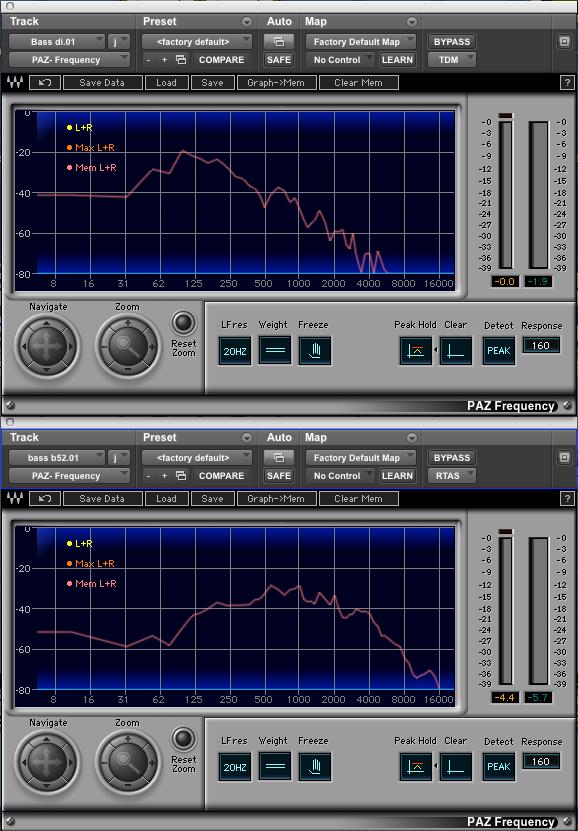Open factory default preset dropdown in bass b52.01 window

tap(197, 458)
